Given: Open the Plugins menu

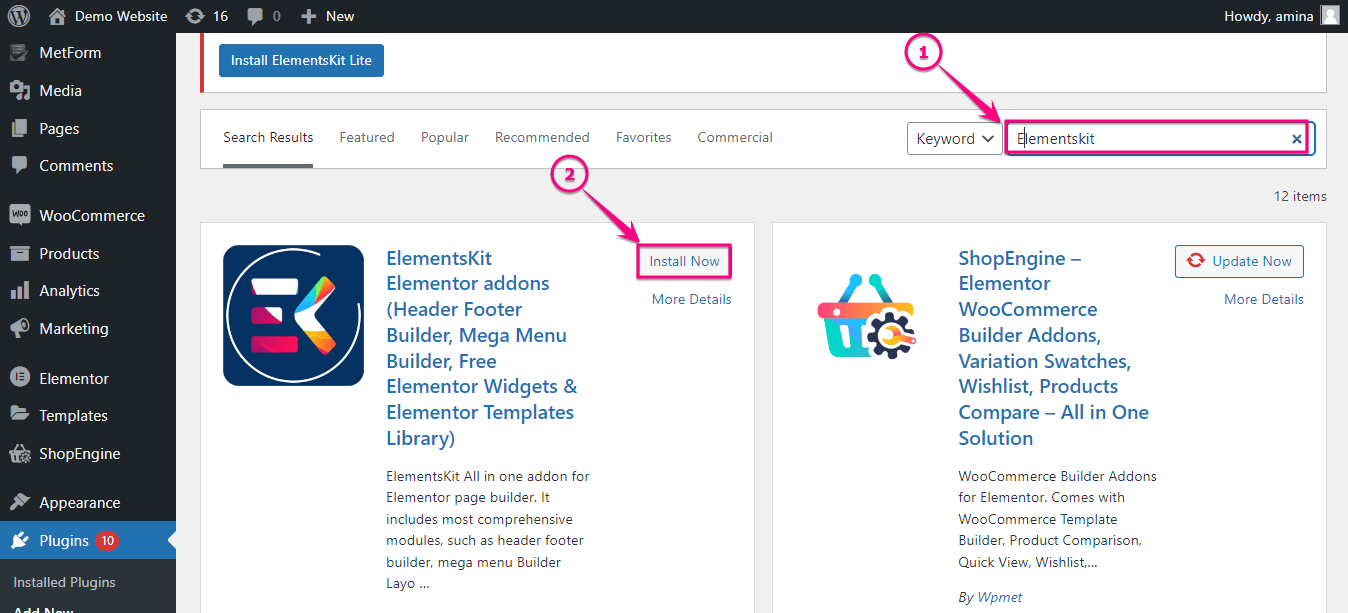Looking at the screenshot, I should [x=88, y=541].
